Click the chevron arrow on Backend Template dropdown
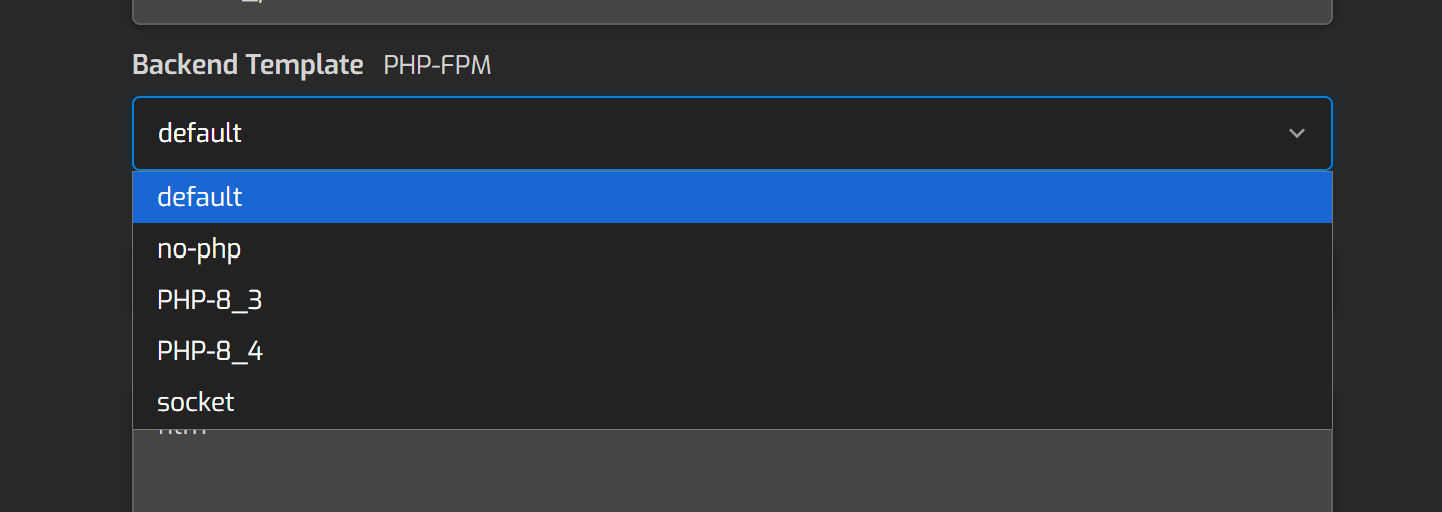 [x=1296, y=133]
